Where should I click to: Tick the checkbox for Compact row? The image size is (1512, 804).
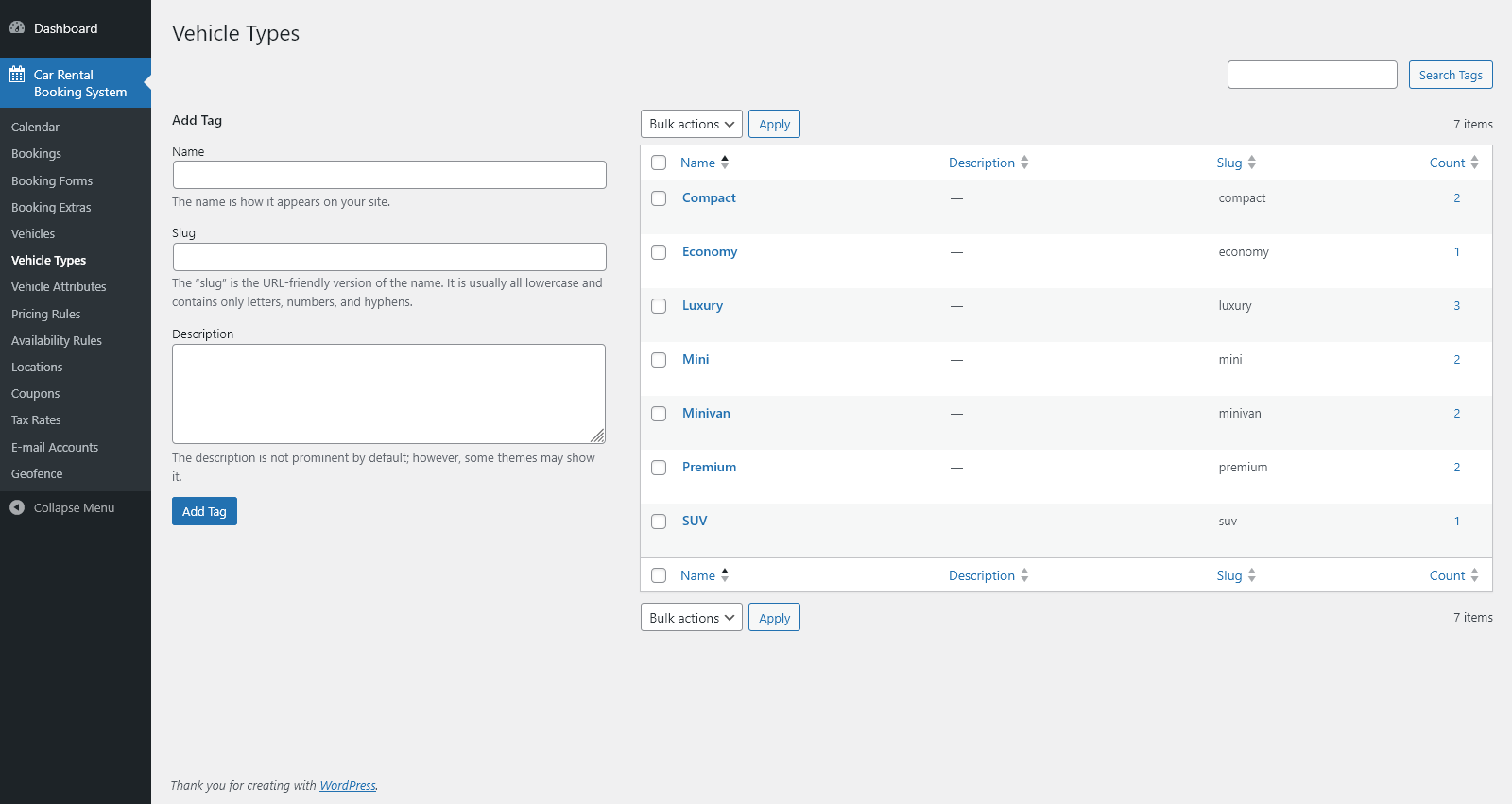(659, 198)
